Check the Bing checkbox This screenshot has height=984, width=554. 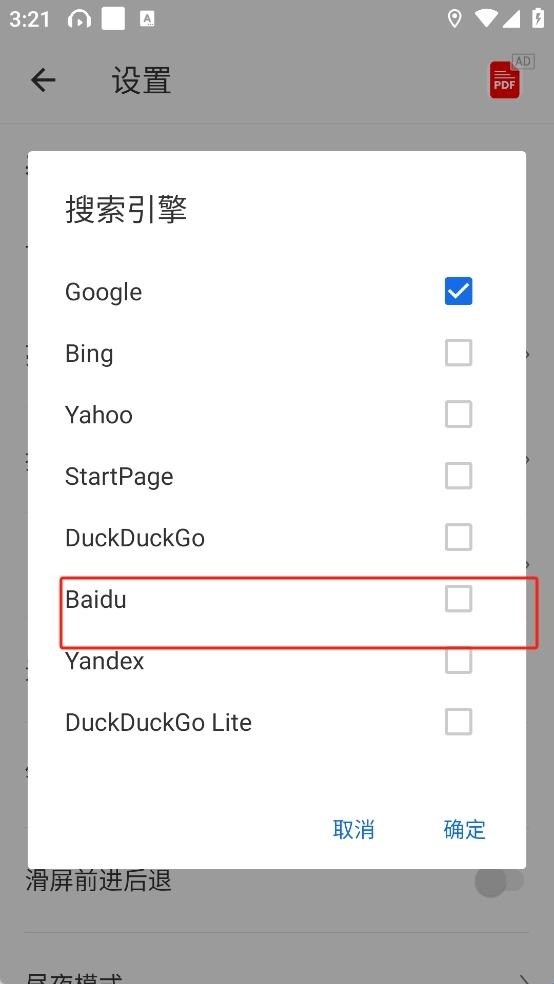click(459, 353)
